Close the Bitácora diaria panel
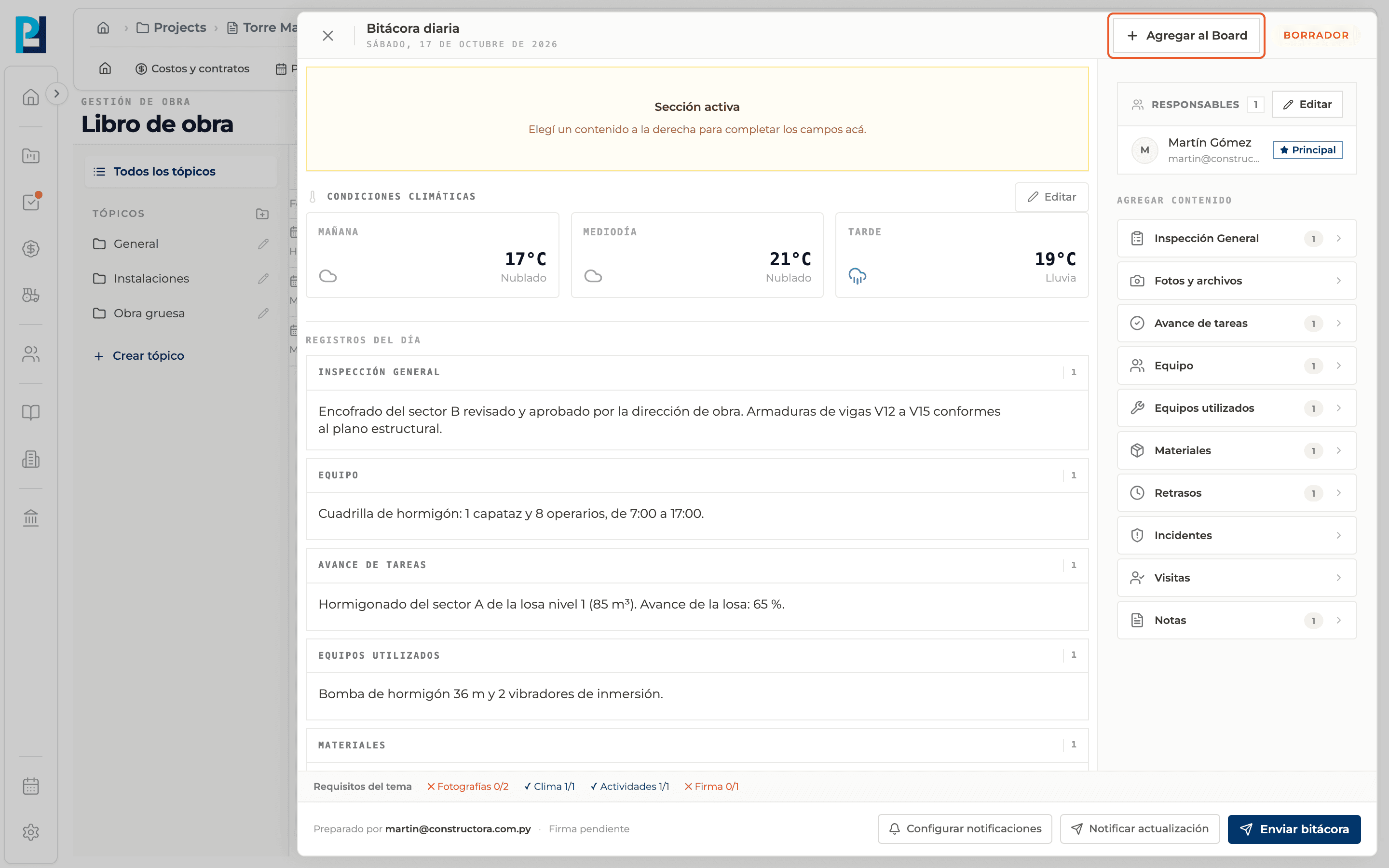This screenshot has height=868, width=1389. pos(328,36)
